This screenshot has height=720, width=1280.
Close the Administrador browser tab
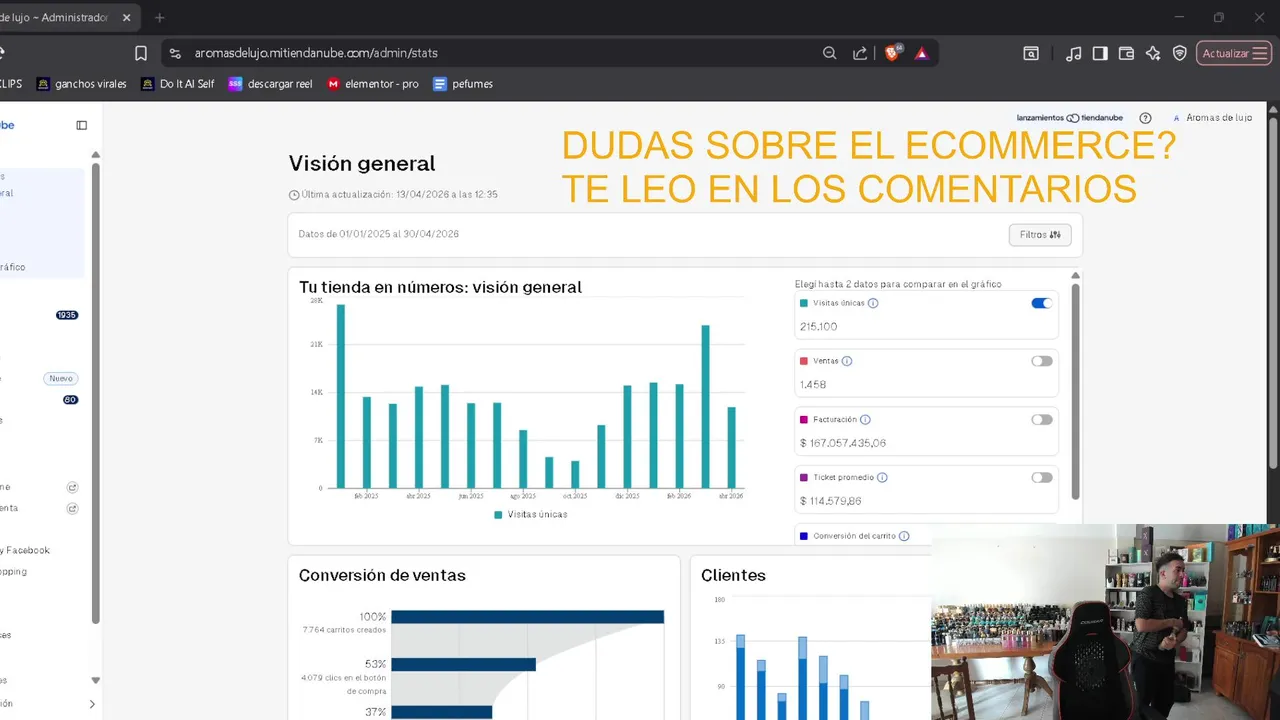[x=127, y=17]
